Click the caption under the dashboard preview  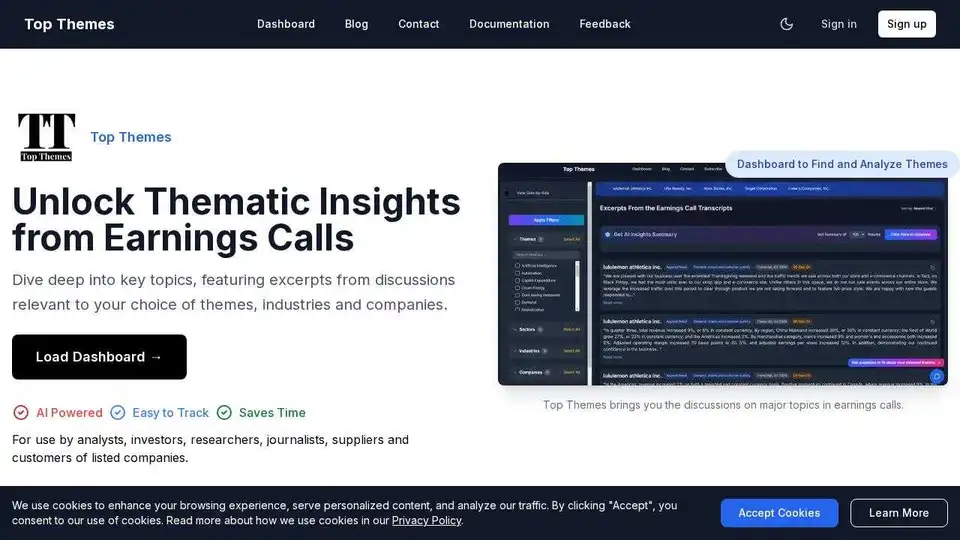(723, 405)
